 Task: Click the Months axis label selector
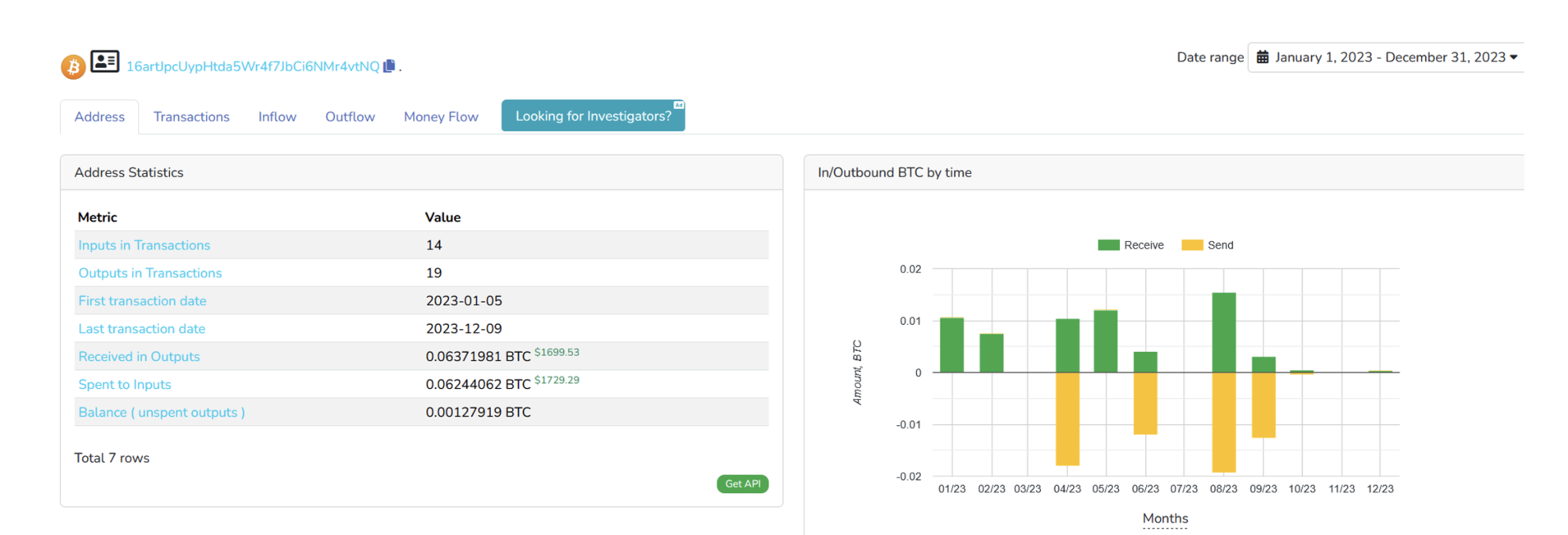[x=1165, y=519]
